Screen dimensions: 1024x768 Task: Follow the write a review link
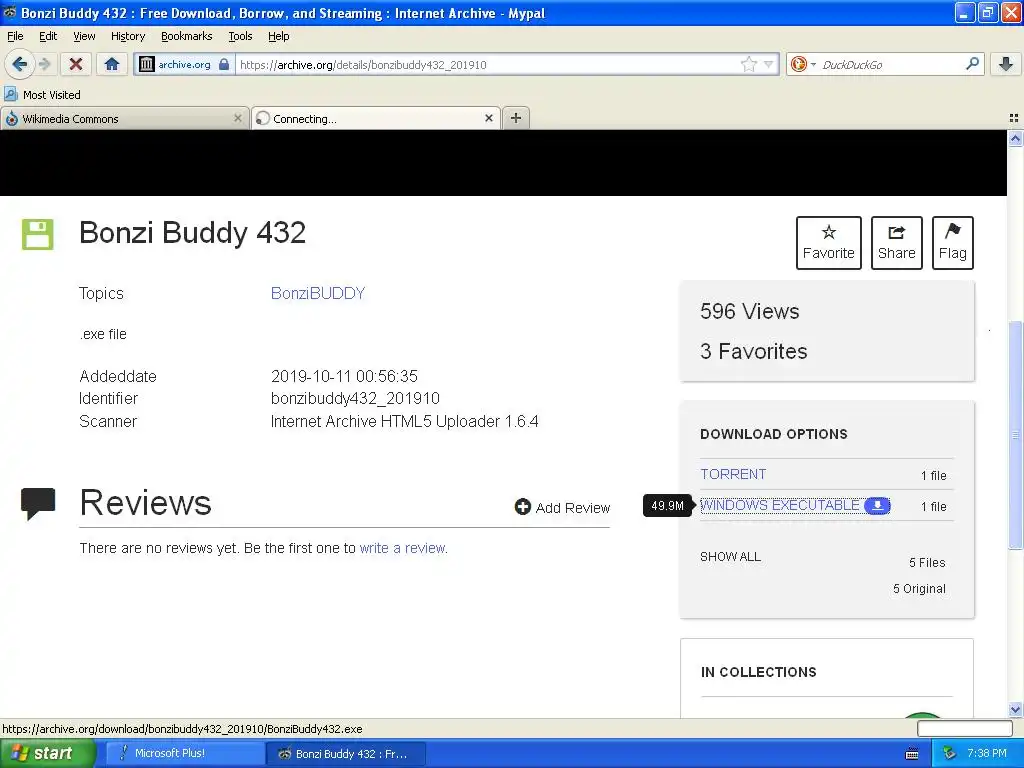402,548
